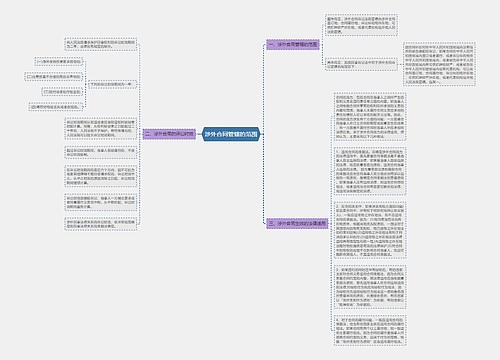Select the far-right note starting 因合同纠纷
This screenshot has height=360, width=500.
(439, 63)
